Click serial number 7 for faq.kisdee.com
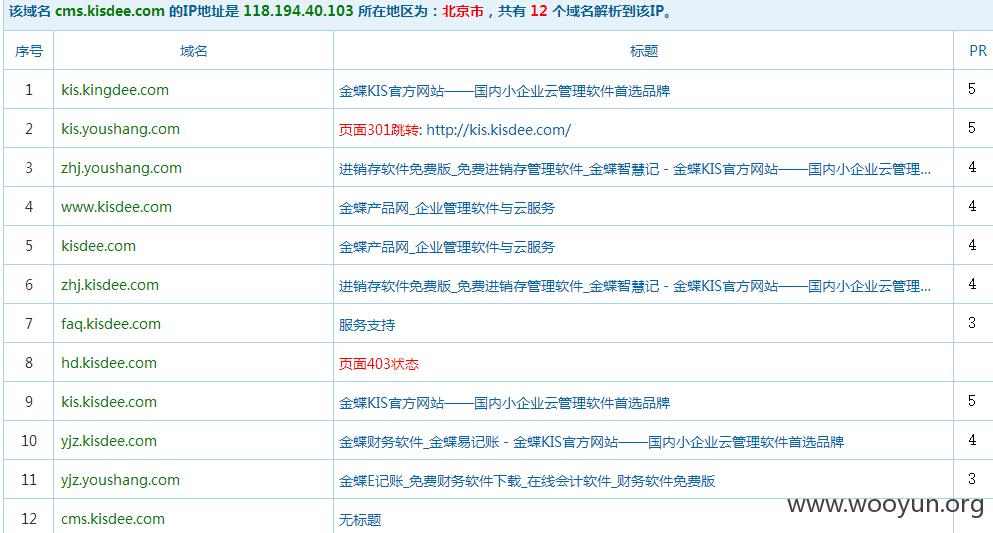 pos(28,324)
